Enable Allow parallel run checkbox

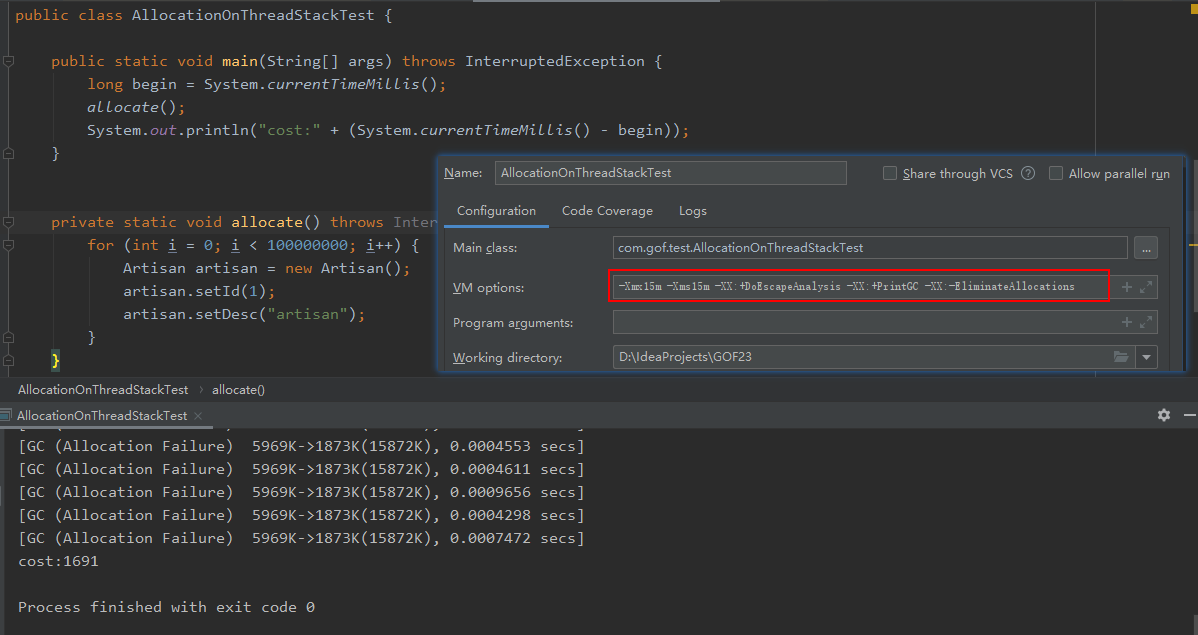(1056, 173)
